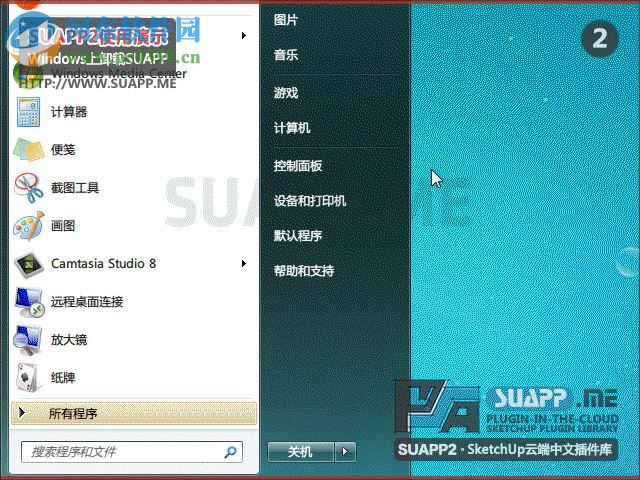The height and width of the screenshot is (480, 640).
Task: Open the Snipping Tool scissors icon
Action: coord(29,188)
